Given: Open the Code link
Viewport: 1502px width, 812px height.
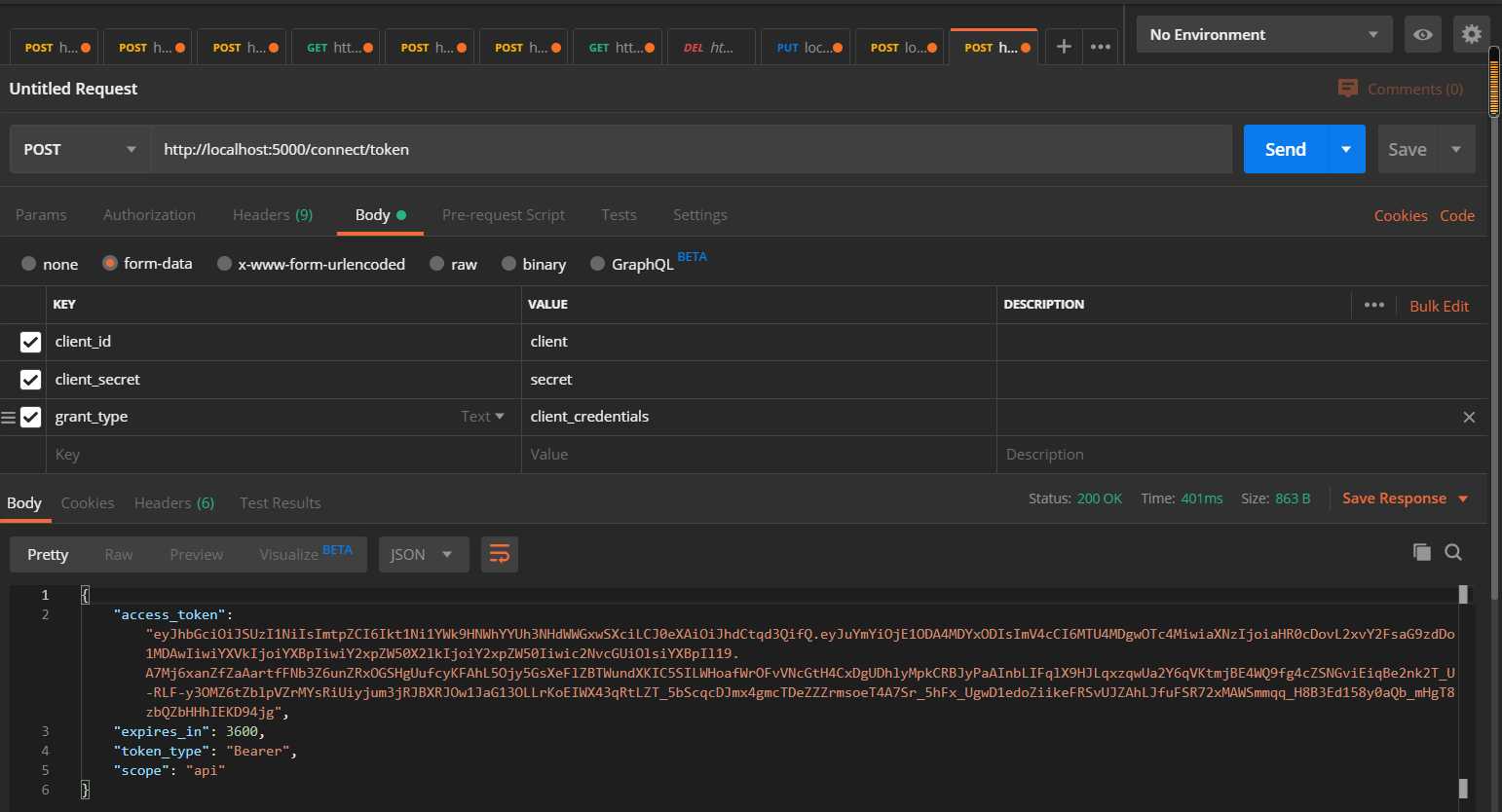Looking at the screenshot, I should click(1457, 216).
